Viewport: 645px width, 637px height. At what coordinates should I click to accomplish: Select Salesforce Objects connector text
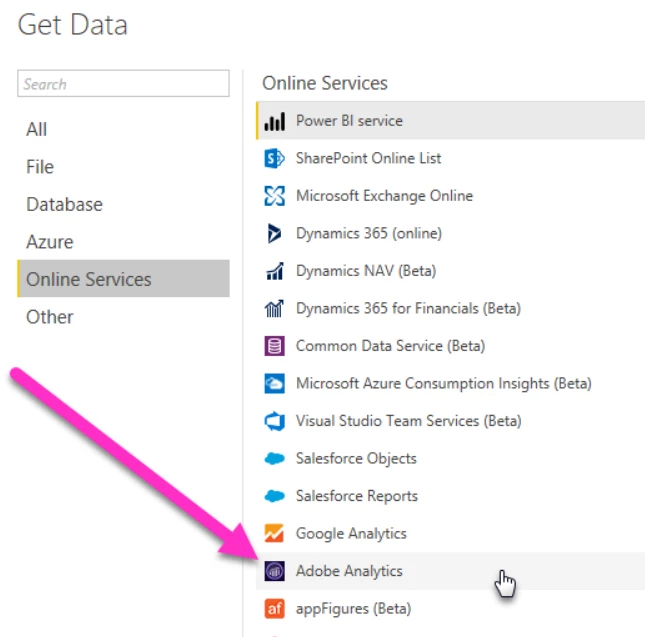point(356,459)
